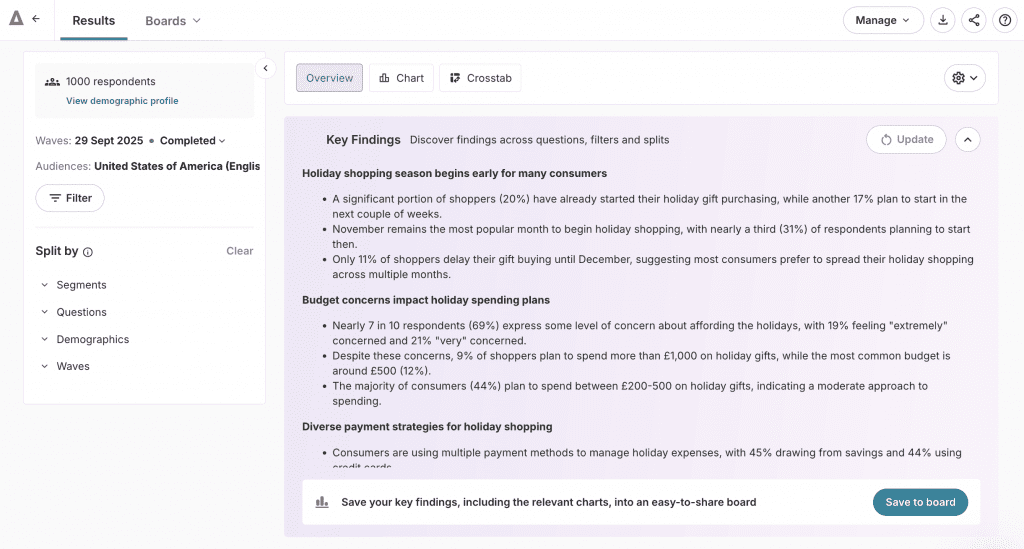1024x549 pixels.
Task: Click the download icon button
Action: pos(942,20)
